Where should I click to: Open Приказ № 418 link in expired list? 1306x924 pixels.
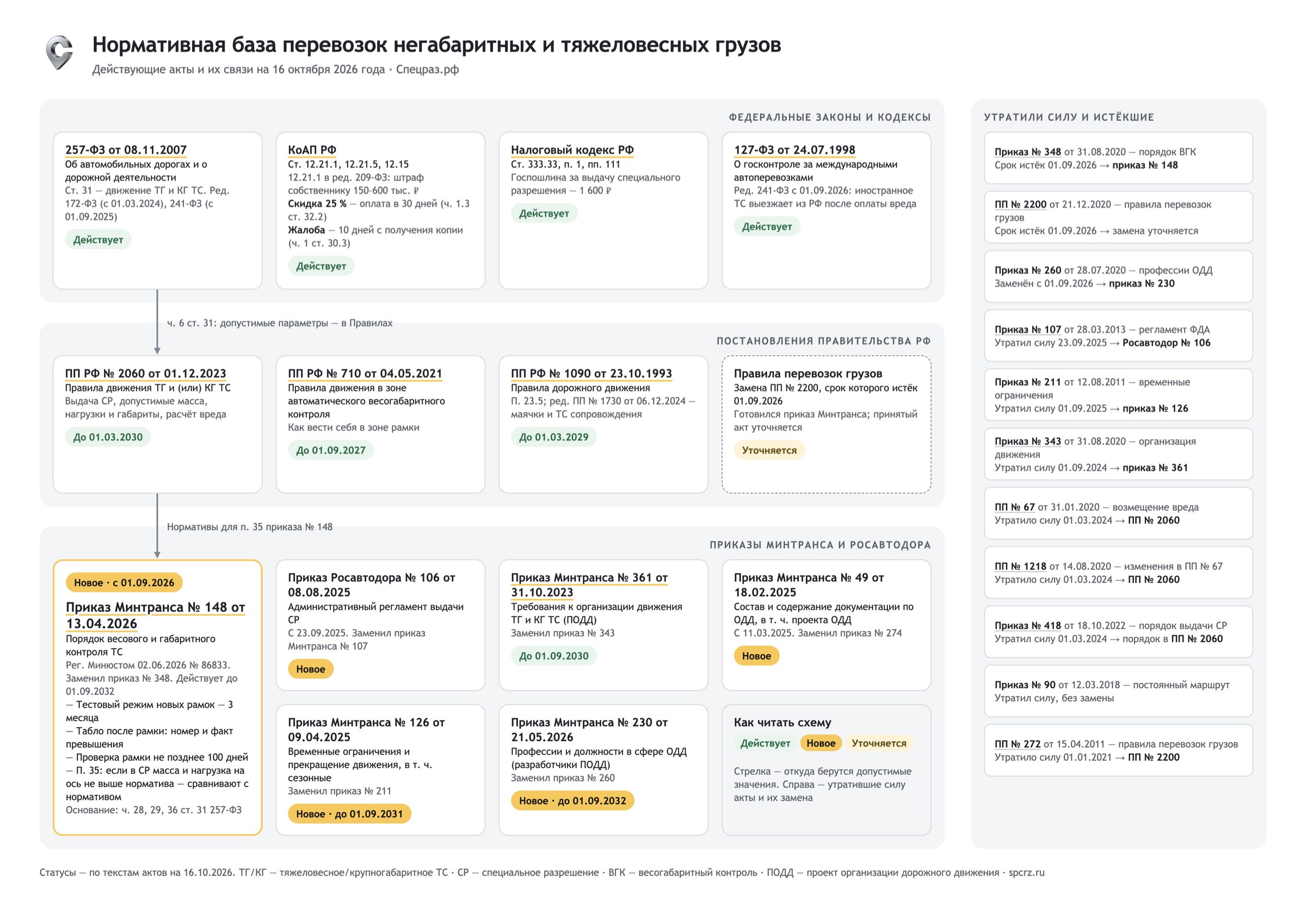tap(1027, 625)
